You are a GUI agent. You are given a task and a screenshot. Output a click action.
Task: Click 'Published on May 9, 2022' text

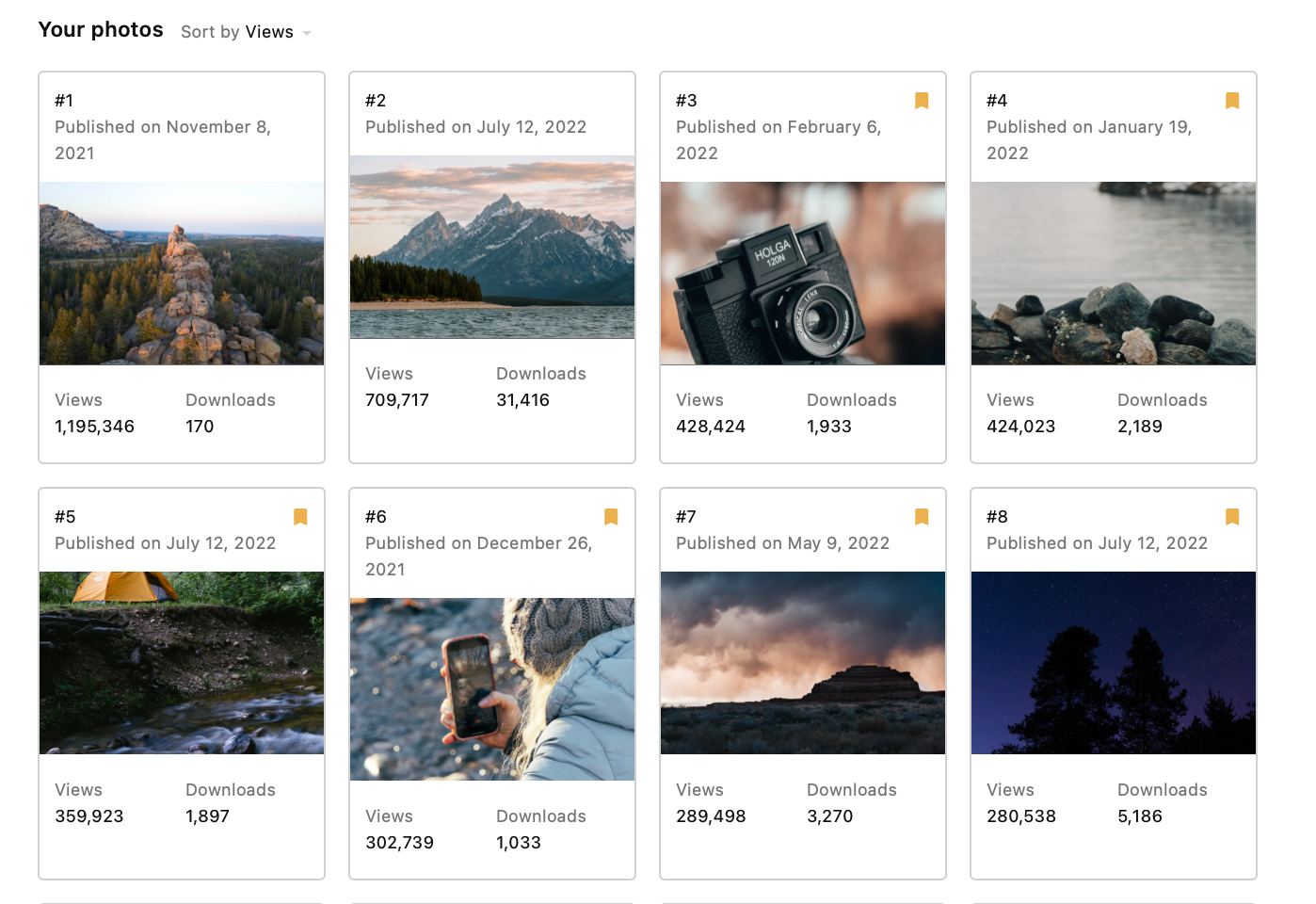tap(783, 543)
